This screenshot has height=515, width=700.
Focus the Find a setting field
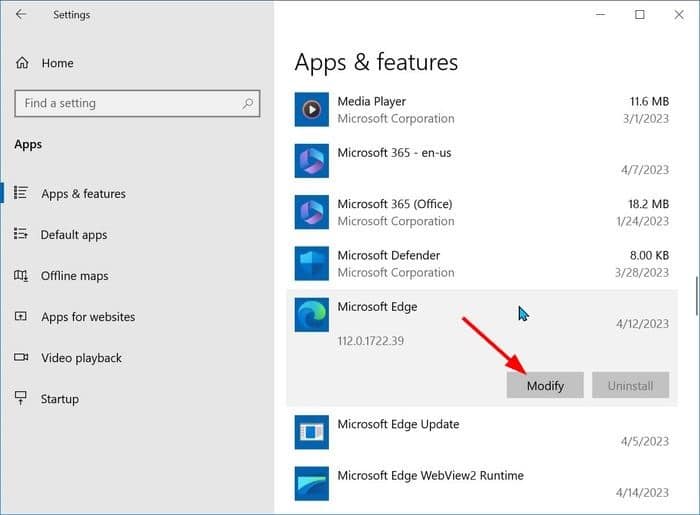[x=137, y=104]
